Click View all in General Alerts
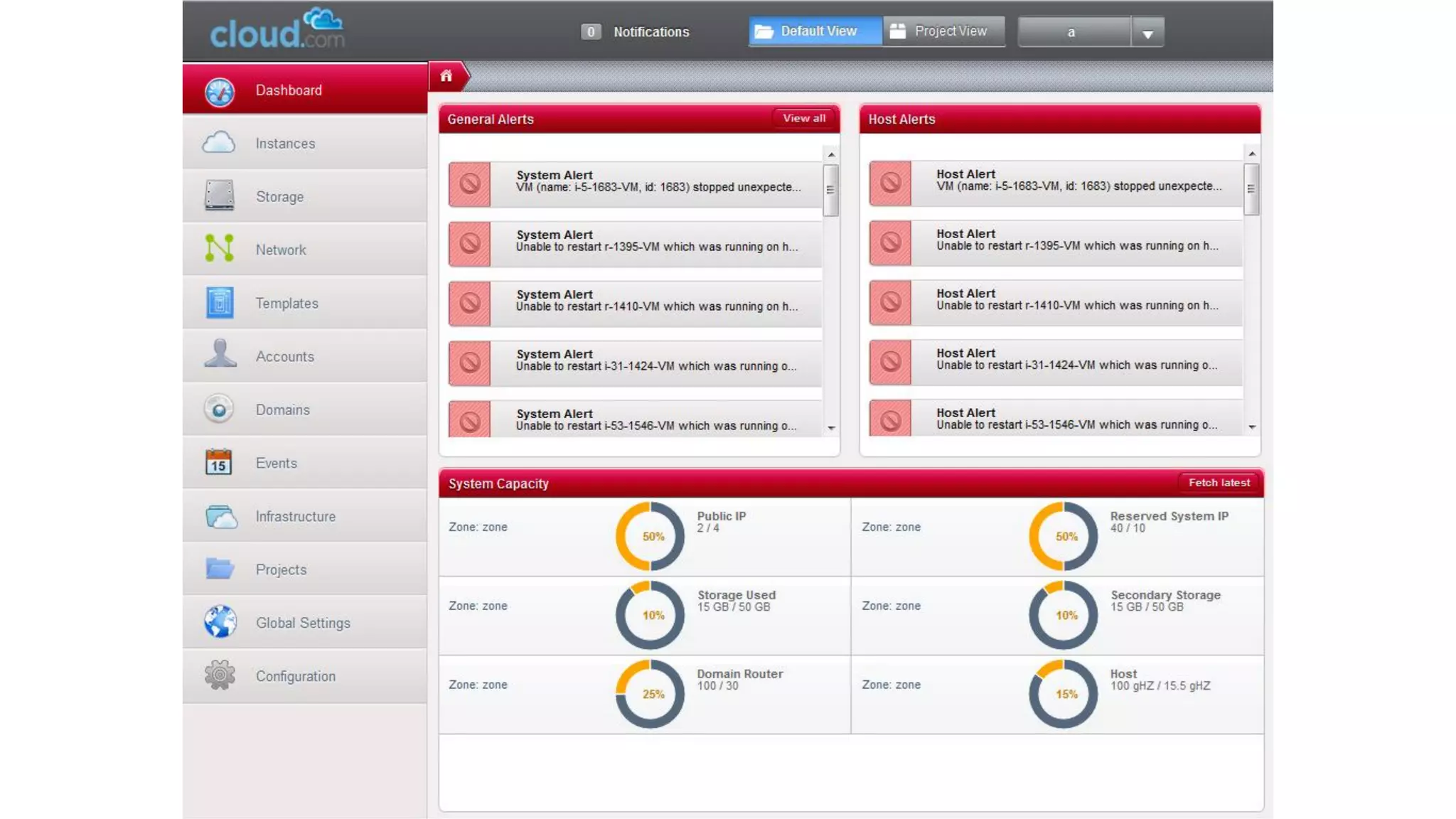Screen dimensions: 1456x819 coord(804,119)
